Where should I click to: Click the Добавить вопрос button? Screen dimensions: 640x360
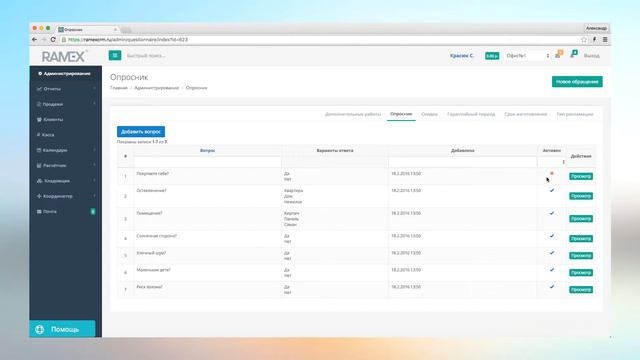click(141, 132)
